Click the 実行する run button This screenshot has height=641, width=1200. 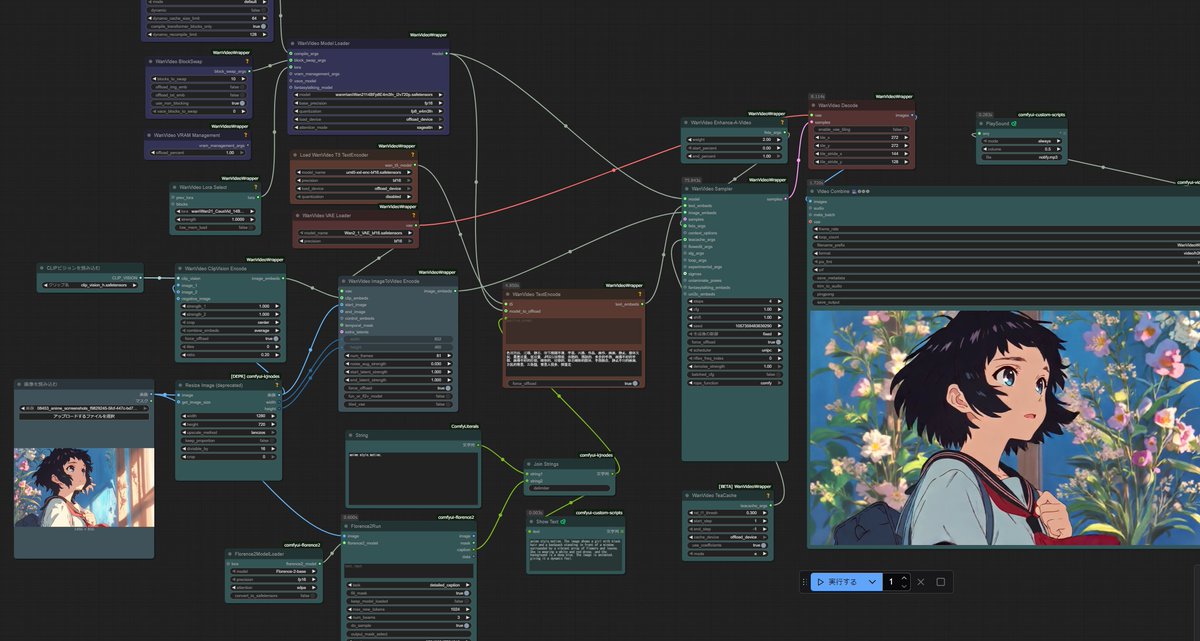[x=837, y=581]
